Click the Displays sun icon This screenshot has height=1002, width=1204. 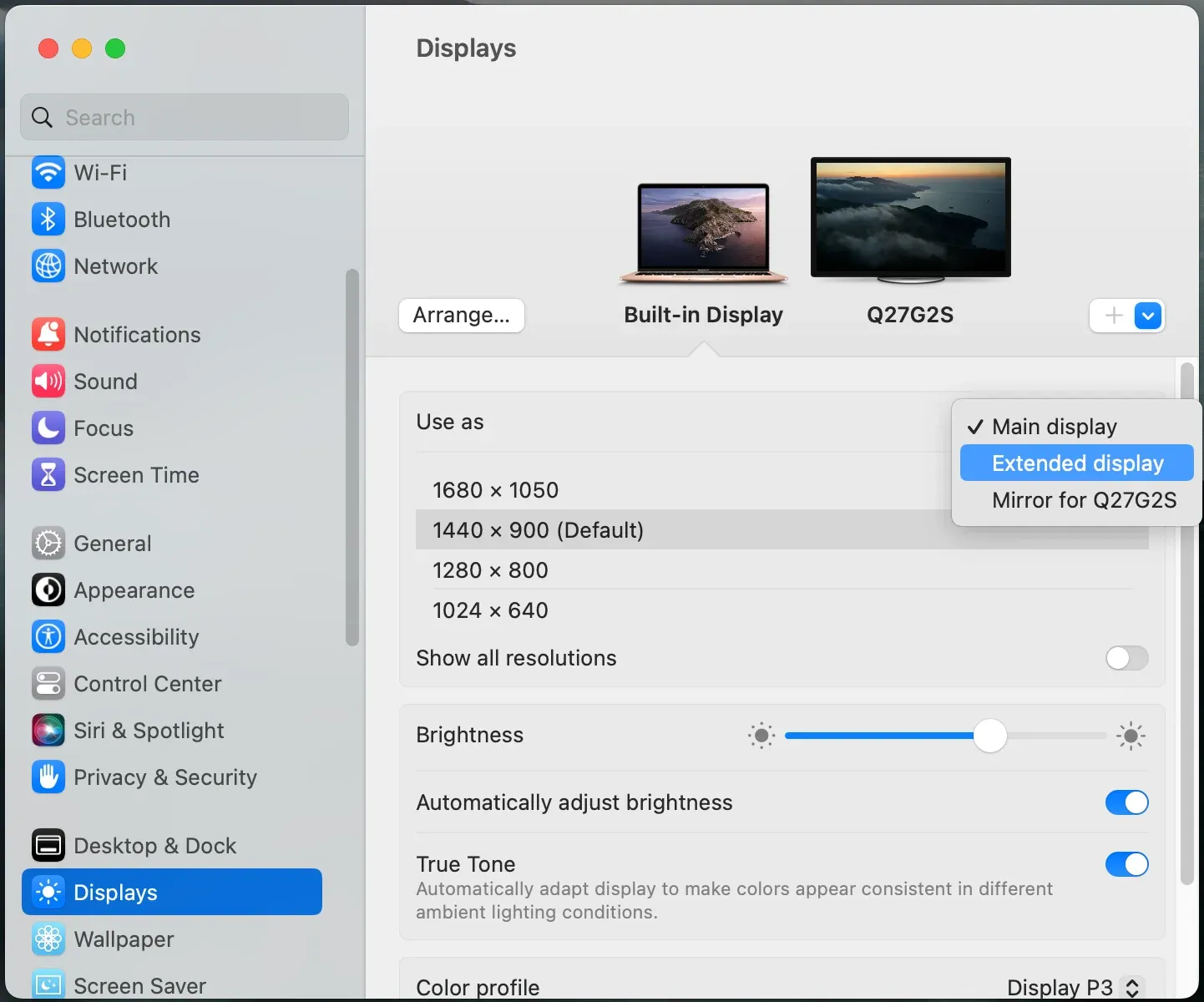click(x=48, y=893)
